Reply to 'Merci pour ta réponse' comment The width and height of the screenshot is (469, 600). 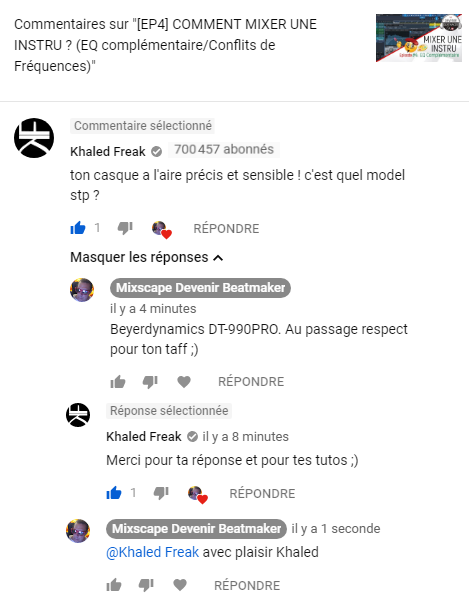point(262,494)
